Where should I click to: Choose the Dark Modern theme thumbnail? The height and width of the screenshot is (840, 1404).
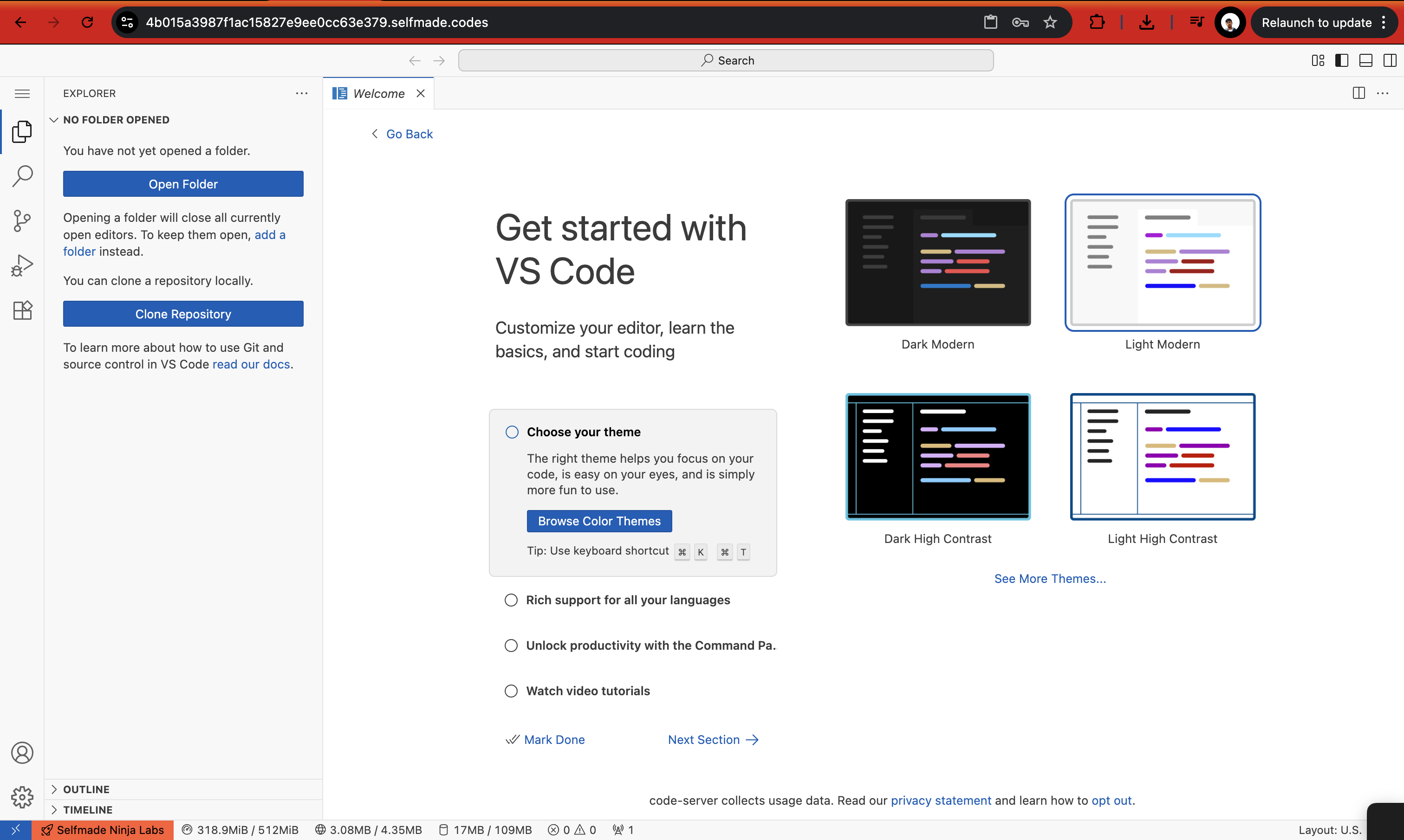point(937,263)
